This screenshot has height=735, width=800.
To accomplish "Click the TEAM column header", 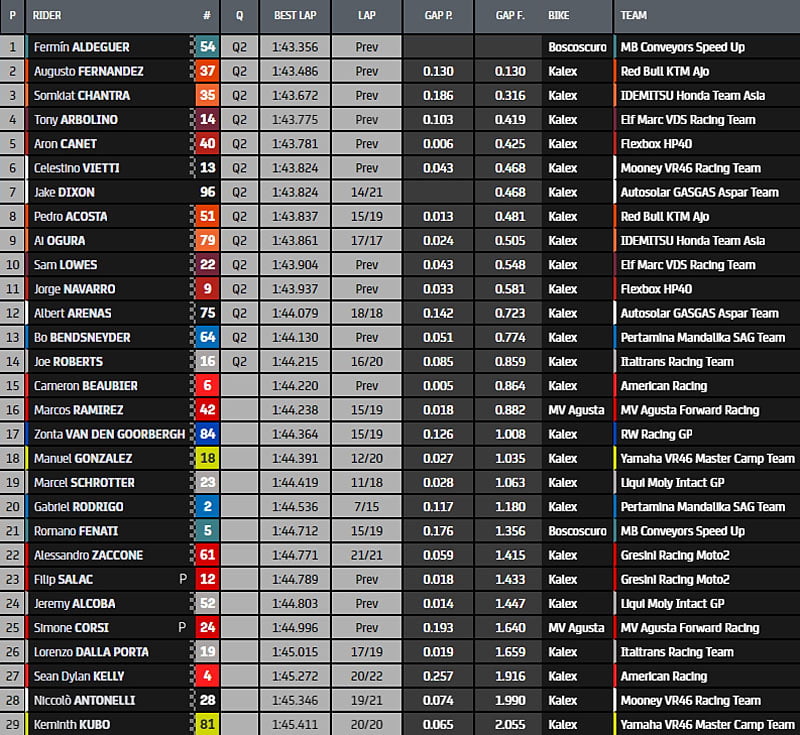I will [x=634, y=16].
